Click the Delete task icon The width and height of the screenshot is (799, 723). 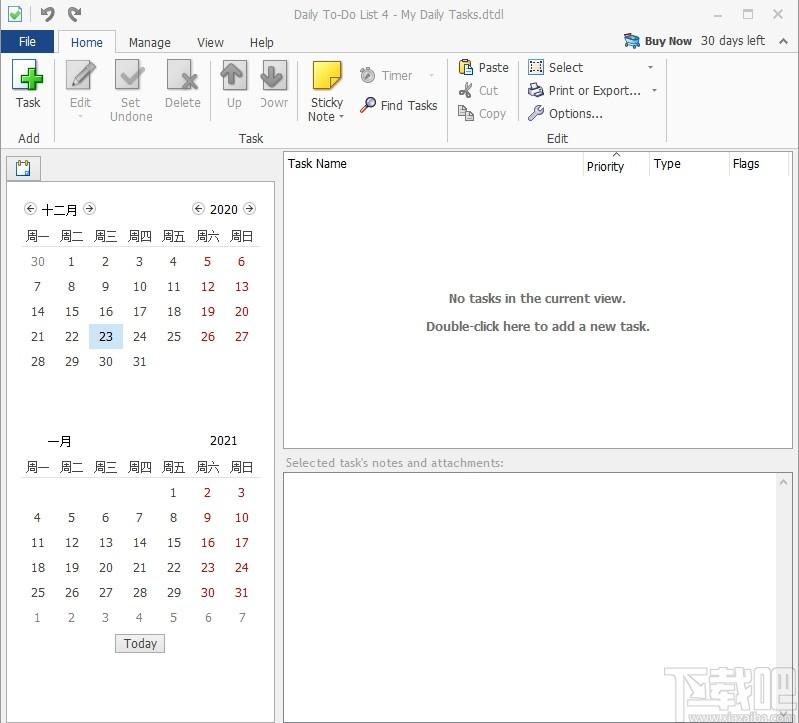[182, 75]
